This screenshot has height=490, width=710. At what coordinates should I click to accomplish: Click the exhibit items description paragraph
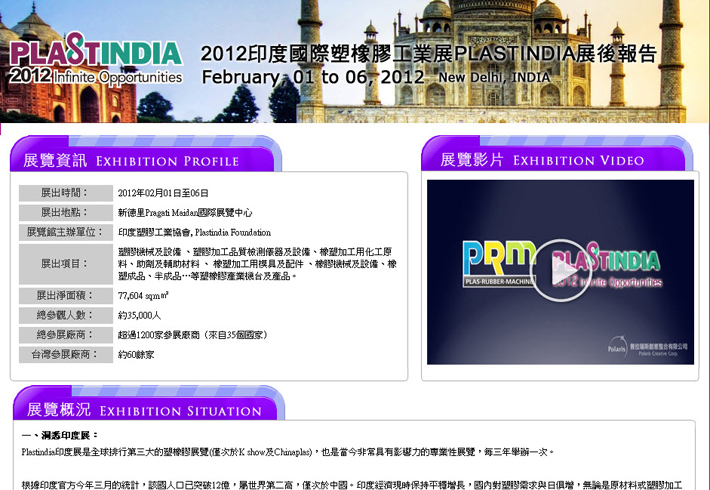257,264
